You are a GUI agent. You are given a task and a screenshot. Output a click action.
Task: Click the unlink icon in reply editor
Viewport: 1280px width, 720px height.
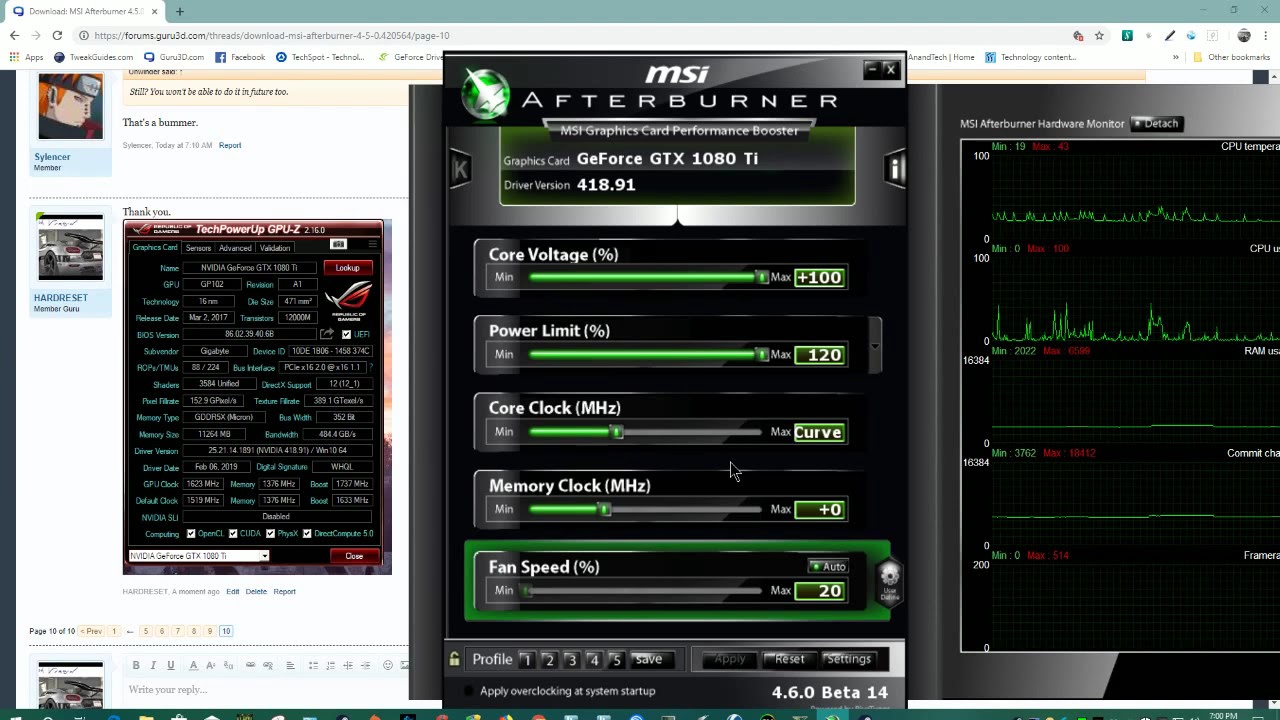269,665
